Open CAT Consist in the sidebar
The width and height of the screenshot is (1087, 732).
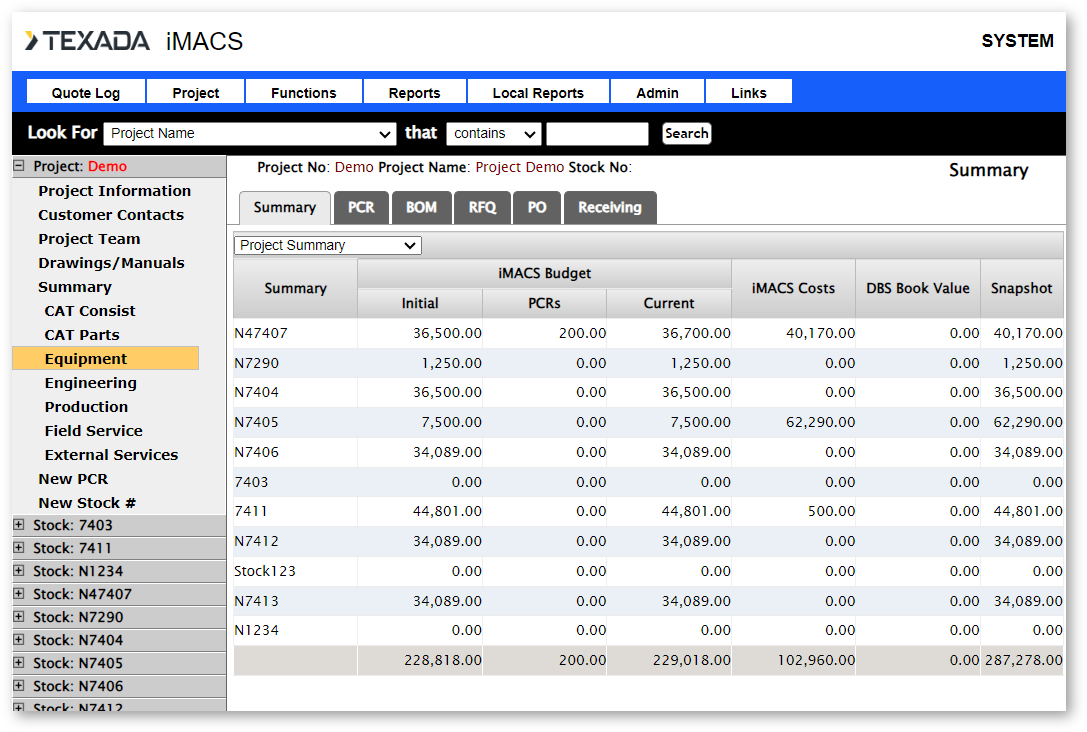90,311
